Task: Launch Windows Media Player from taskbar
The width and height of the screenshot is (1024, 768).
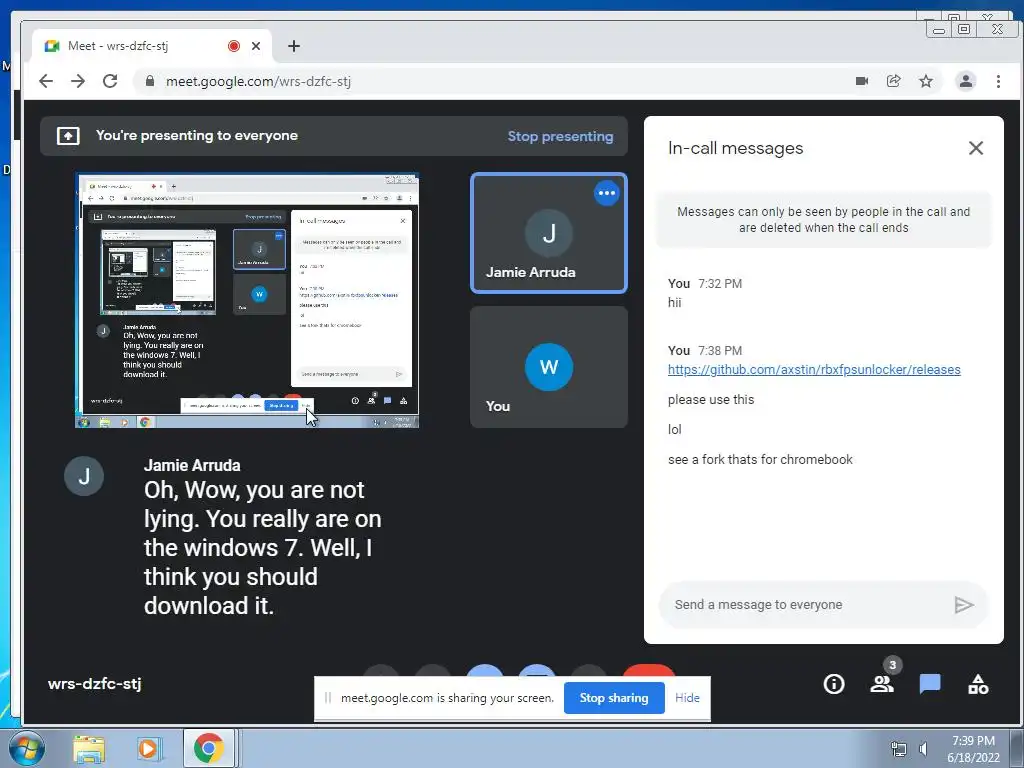Action: click(x=148, y=748)
